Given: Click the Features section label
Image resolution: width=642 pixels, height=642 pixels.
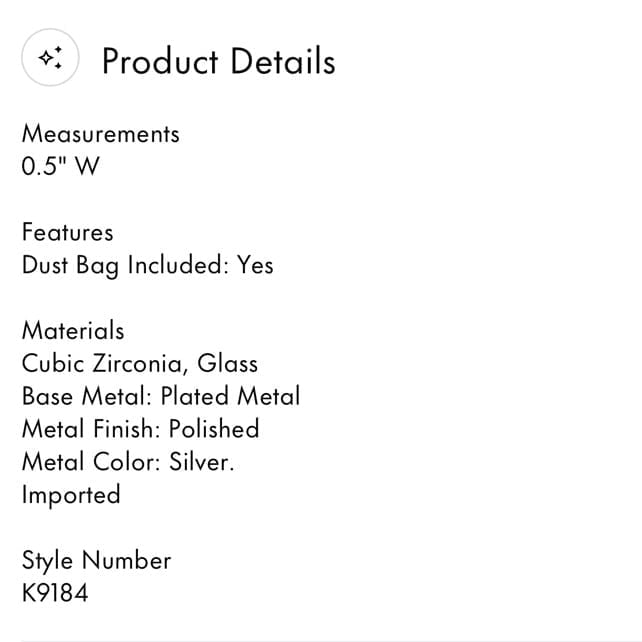Looking at the screenshot, I should coord(68,232).
